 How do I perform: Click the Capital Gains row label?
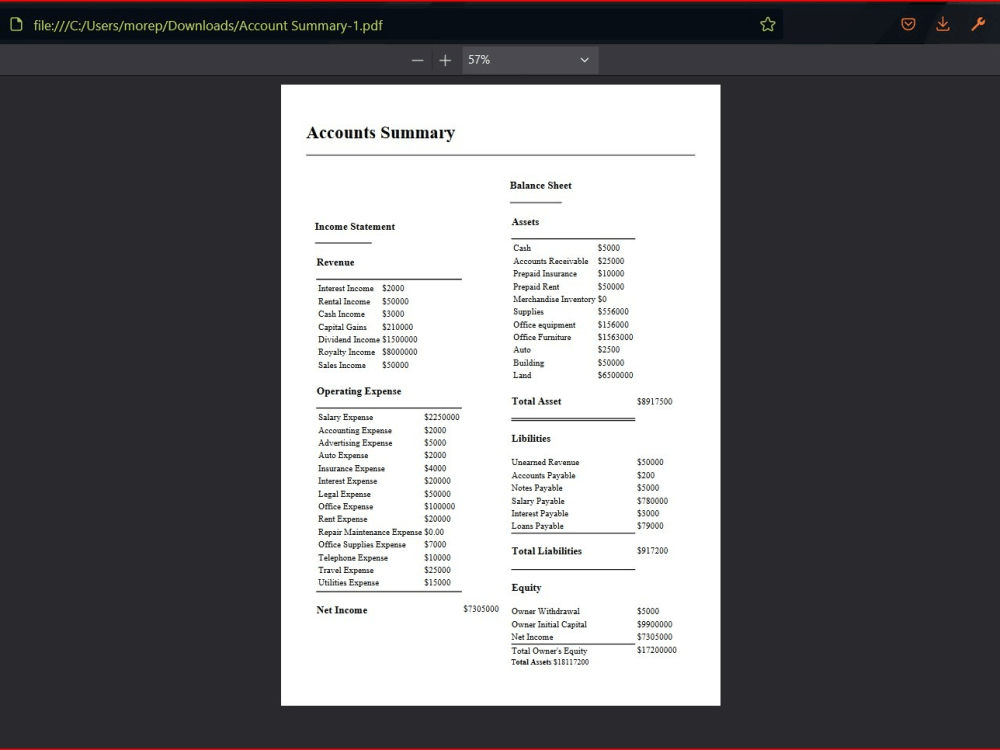pyautogui.click(x=342, y=327)
